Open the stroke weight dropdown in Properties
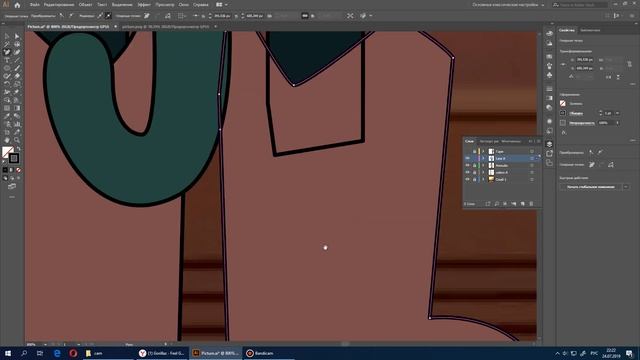The width and height of the screenshot is (640, 360). (x=617, y=113)
